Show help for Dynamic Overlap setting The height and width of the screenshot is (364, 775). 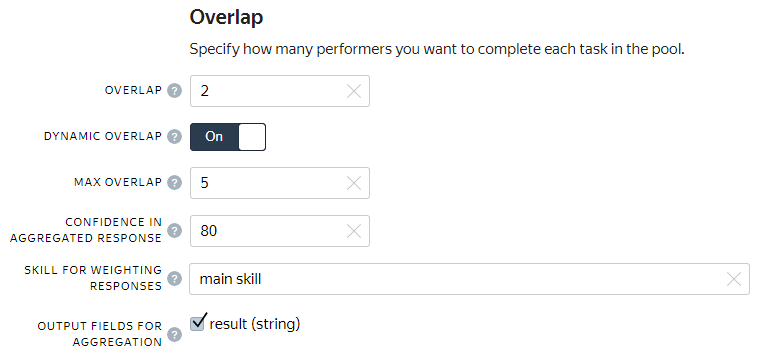[174, 137]
